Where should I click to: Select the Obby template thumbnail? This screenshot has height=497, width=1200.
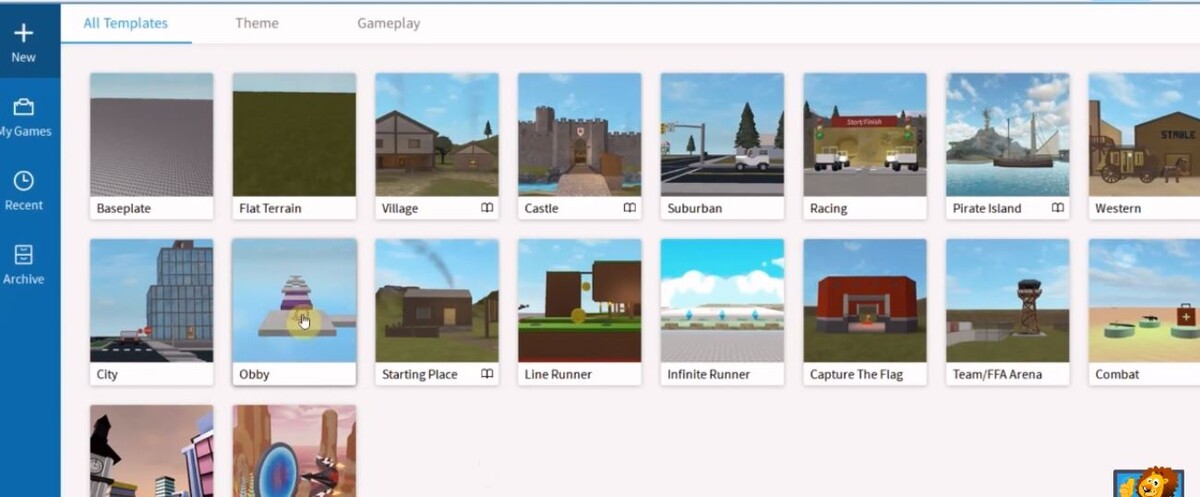coord(294,300)
